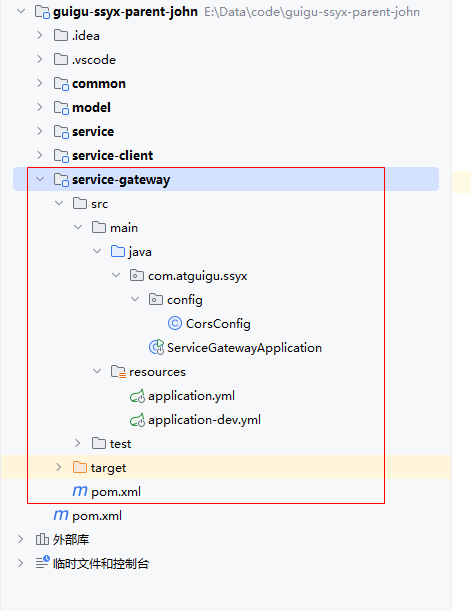Click the service-client module folder icon

coord(61,155)
